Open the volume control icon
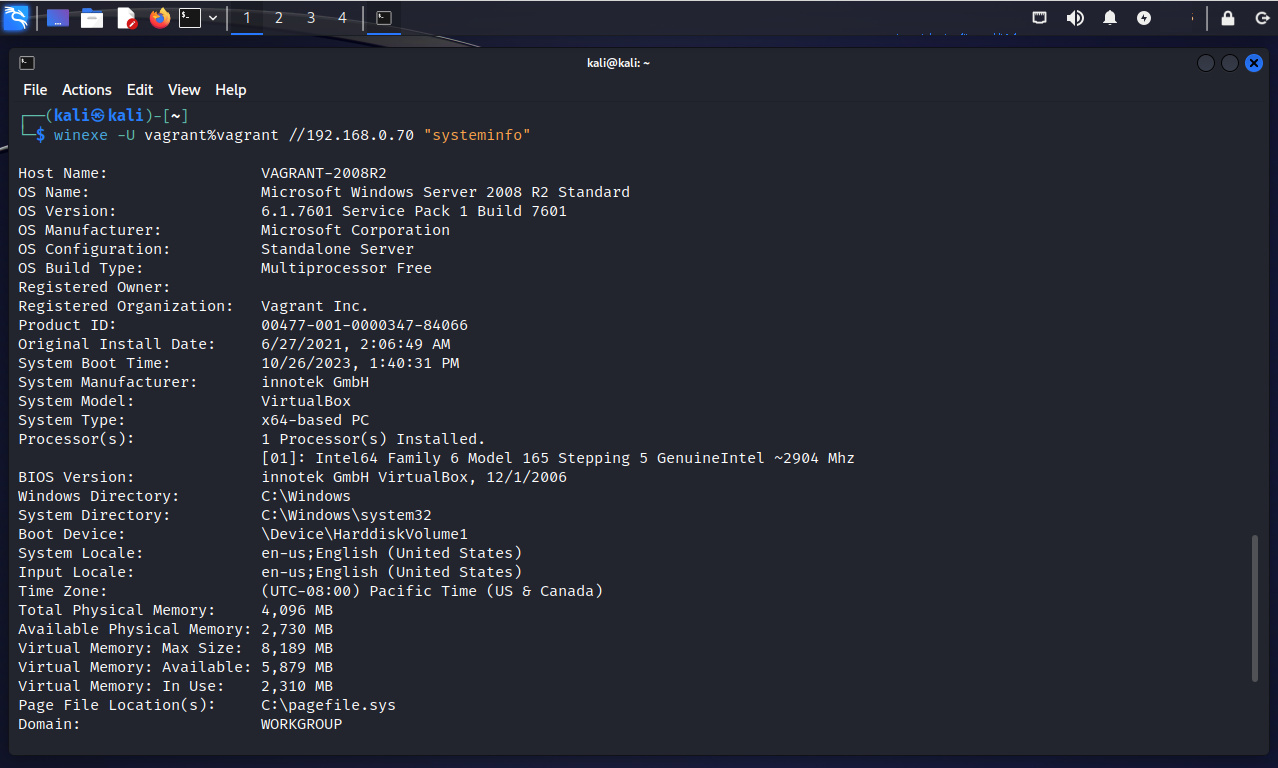This screenshot has height=768, width=1278. [x=1075, y=18]
